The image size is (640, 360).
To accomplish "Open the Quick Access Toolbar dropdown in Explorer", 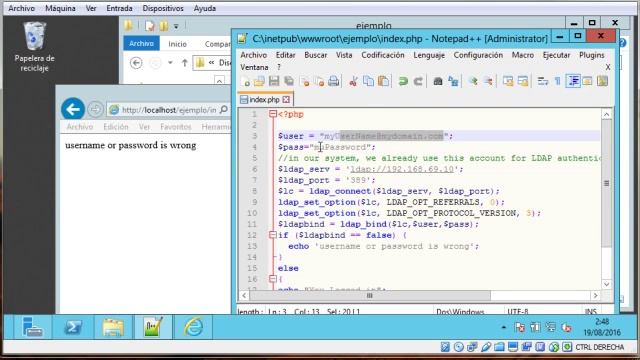I will (176, 27).
